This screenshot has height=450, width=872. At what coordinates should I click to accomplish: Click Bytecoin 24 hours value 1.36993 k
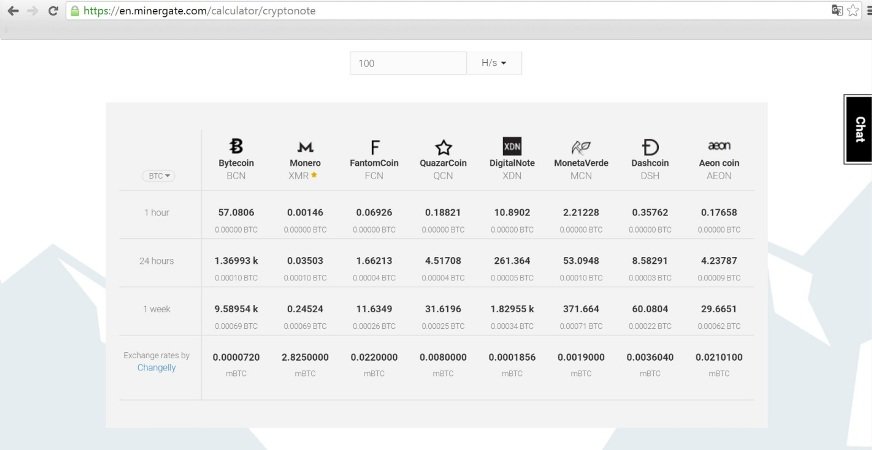[x=236, y=260]
